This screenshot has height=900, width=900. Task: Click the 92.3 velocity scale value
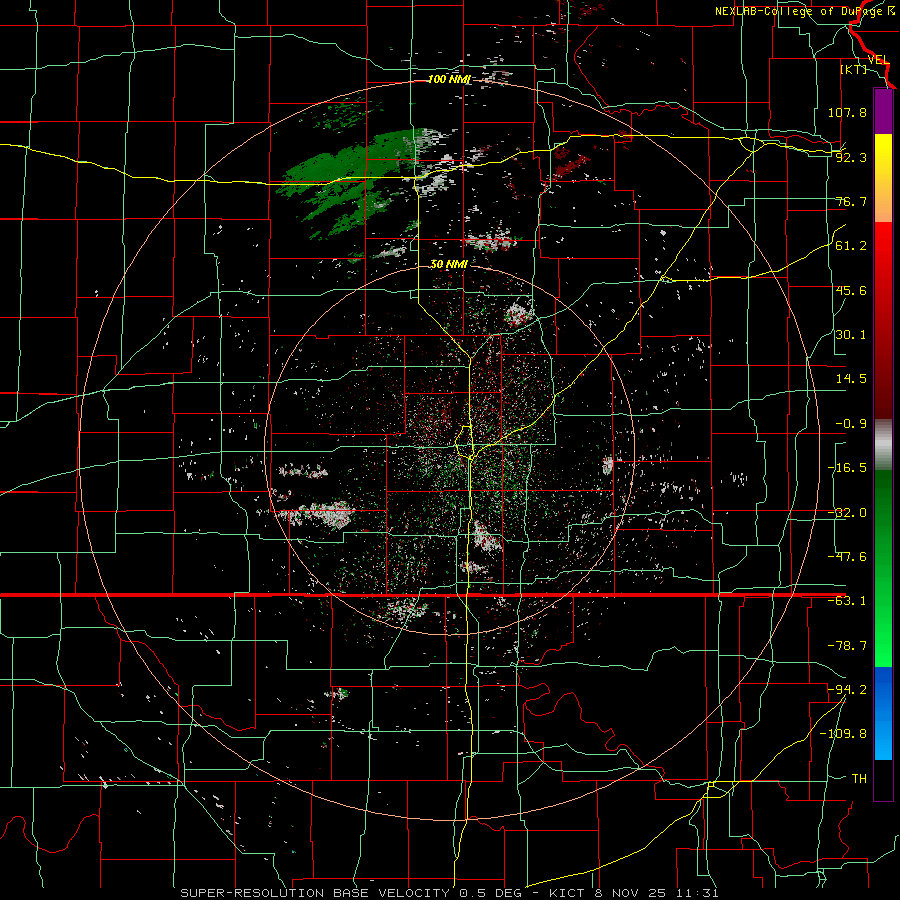tap(851, 157)
